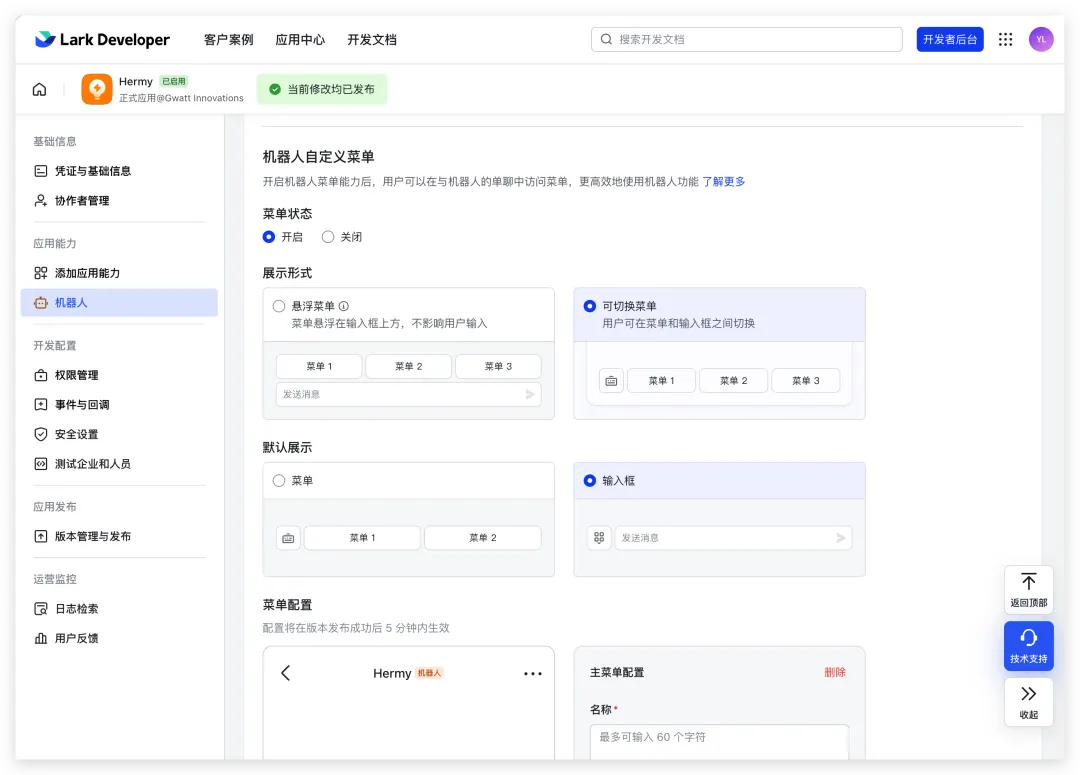Viewport: 1080px width, 775px height.
Task: Open three-dot menu in Hermy chat preview
Action: click(532, 674)
